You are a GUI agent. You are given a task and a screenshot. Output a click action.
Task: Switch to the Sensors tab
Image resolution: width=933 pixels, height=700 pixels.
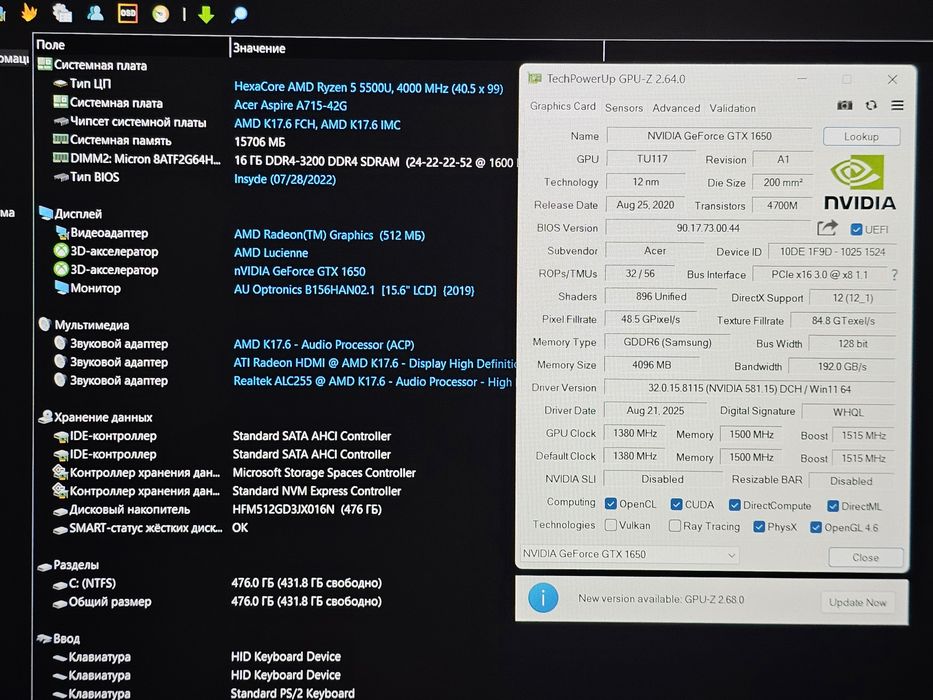click(x=624, y=108)
